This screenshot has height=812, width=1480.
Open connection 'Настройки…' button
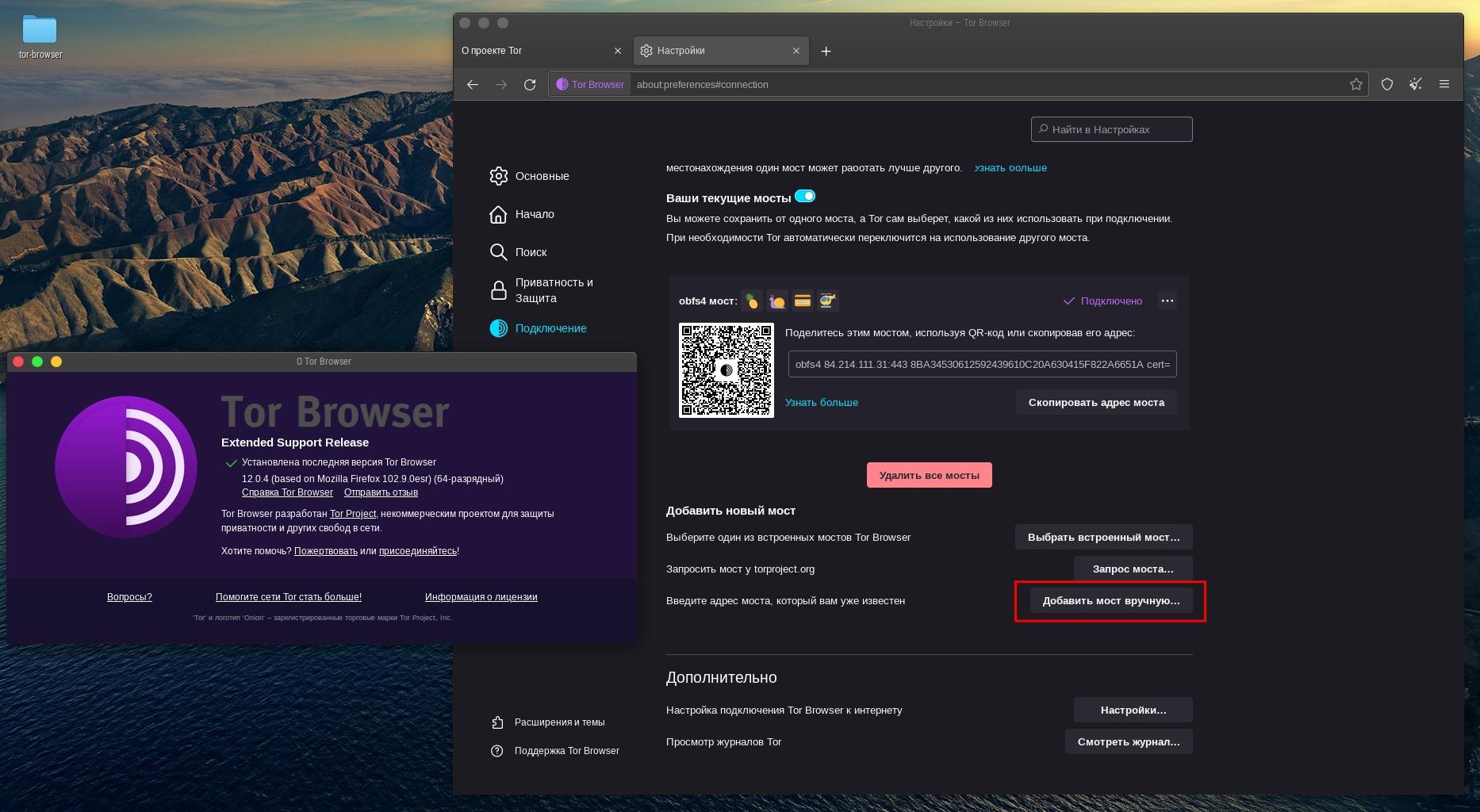tap(1133, 710)
